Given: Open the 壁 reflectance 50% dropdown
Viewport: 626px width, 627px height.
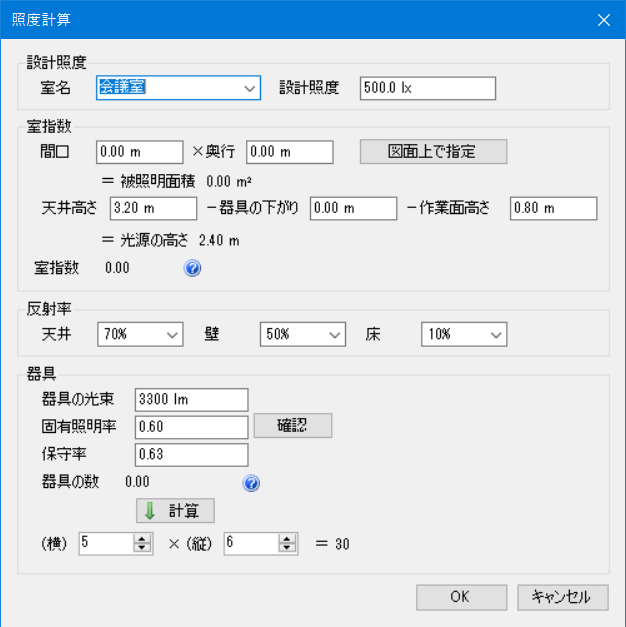Looking at the screenshot, I should click(335, 335).
